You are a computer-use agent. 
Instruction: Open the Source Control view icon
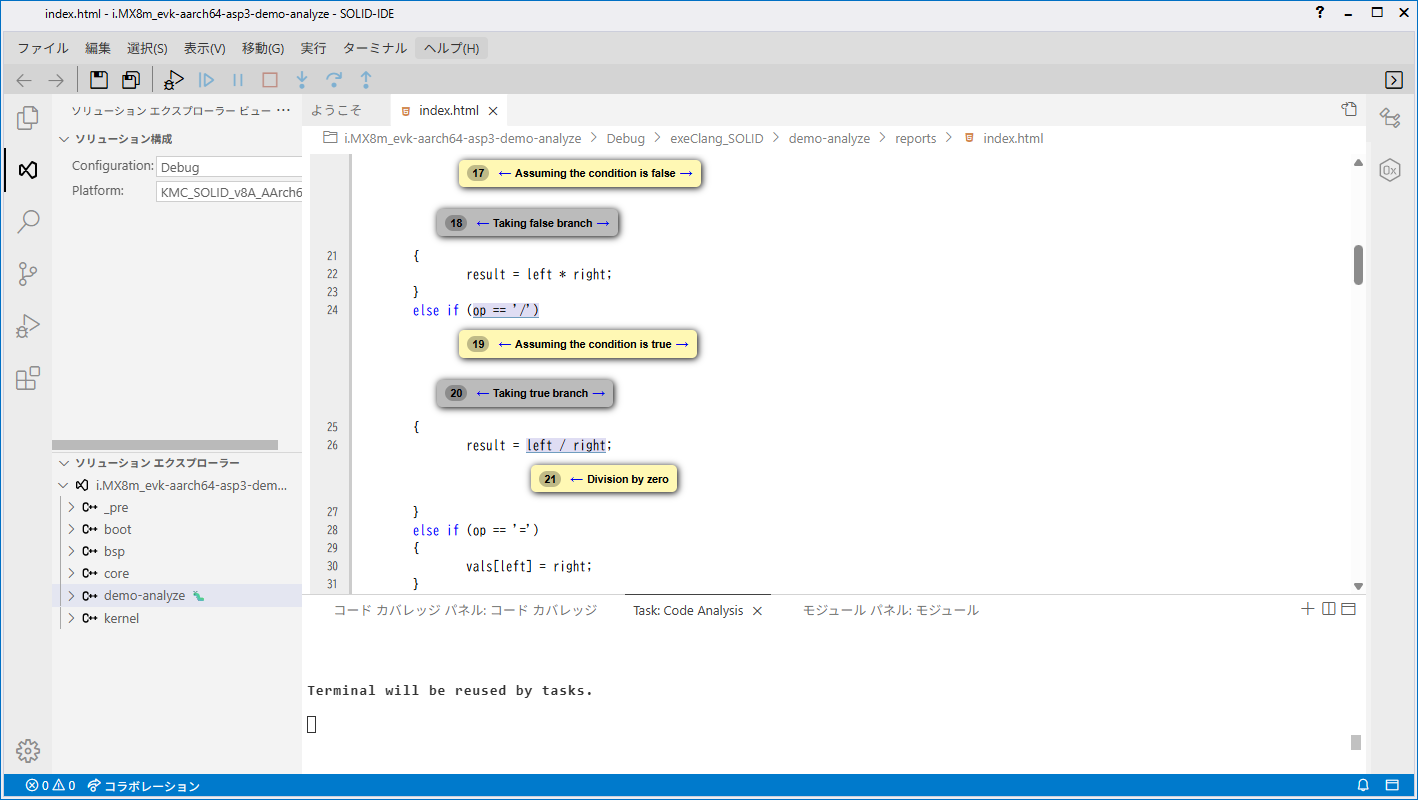pos(28,274)
